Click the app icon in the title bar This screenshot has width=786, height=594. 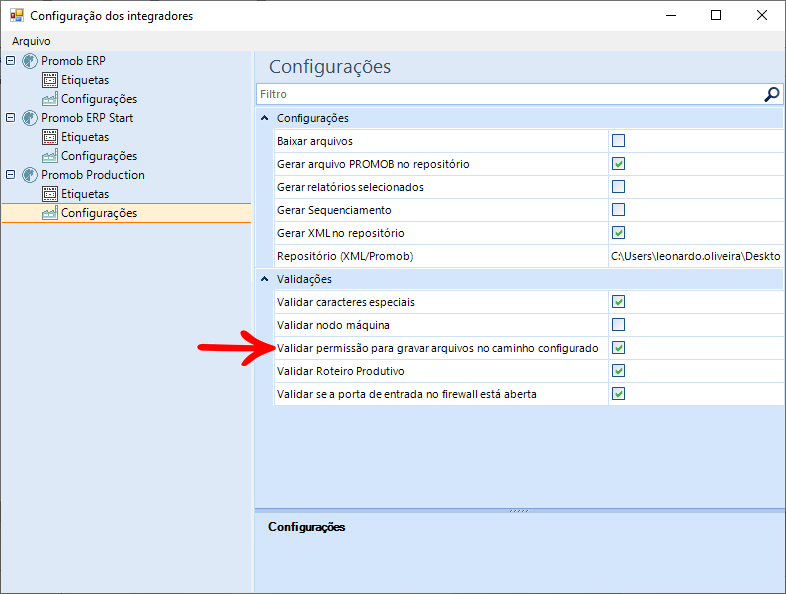coord(15,16)
